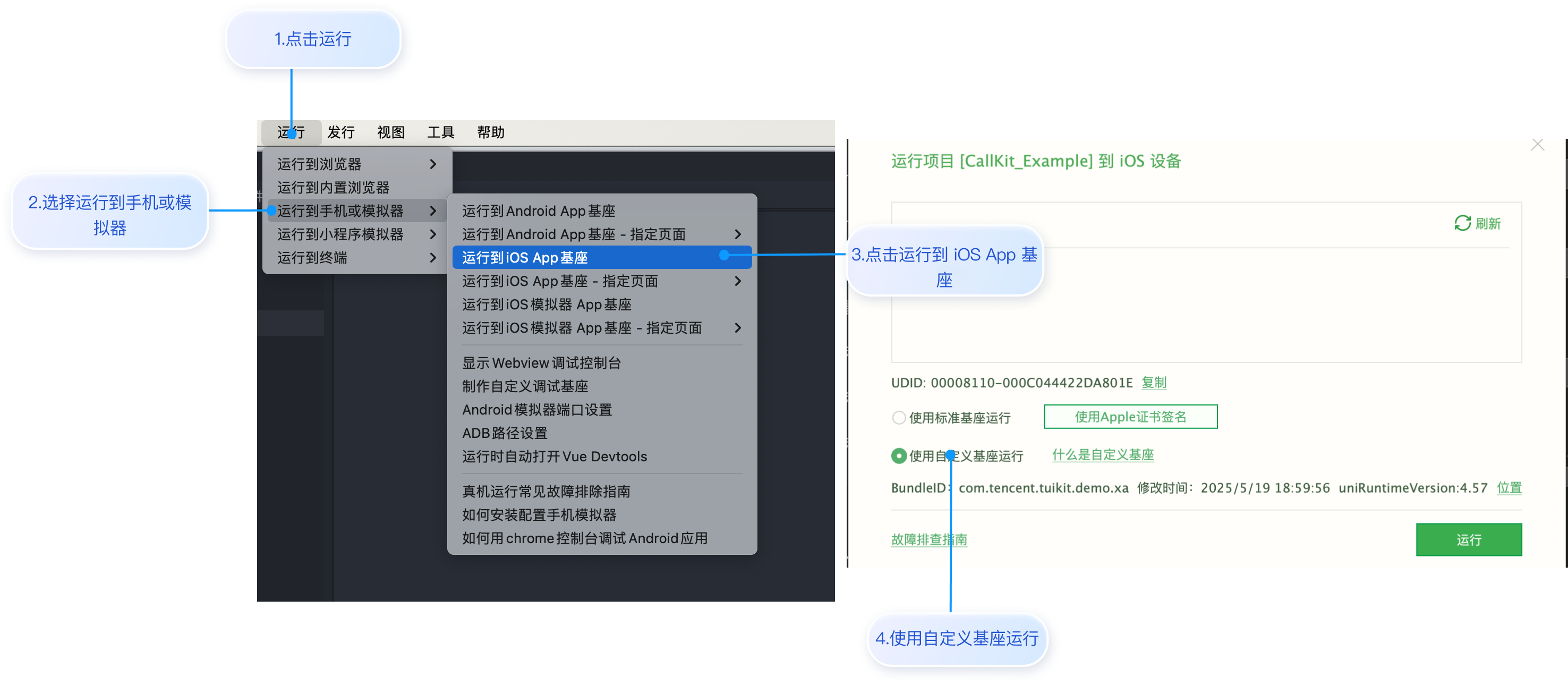The width and height of the screenshot is (1568, 684).
Task: Select 制作自定义调试基座 menu entry
Action: click(525, 386)
